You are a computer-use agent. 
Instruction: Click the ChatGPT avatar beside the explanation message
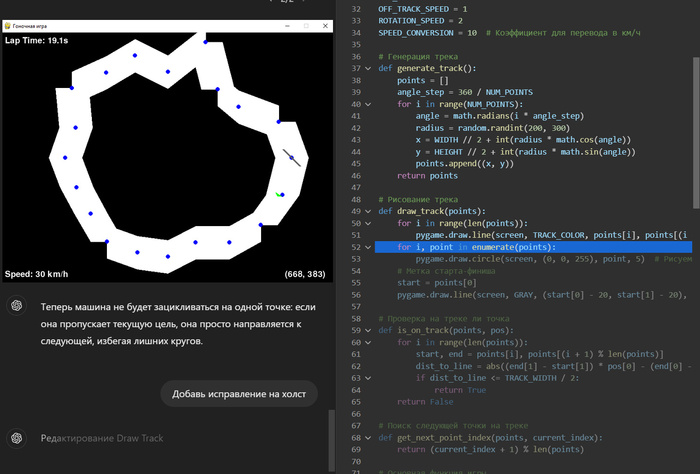pyautogui.click(x=16, y=305)
